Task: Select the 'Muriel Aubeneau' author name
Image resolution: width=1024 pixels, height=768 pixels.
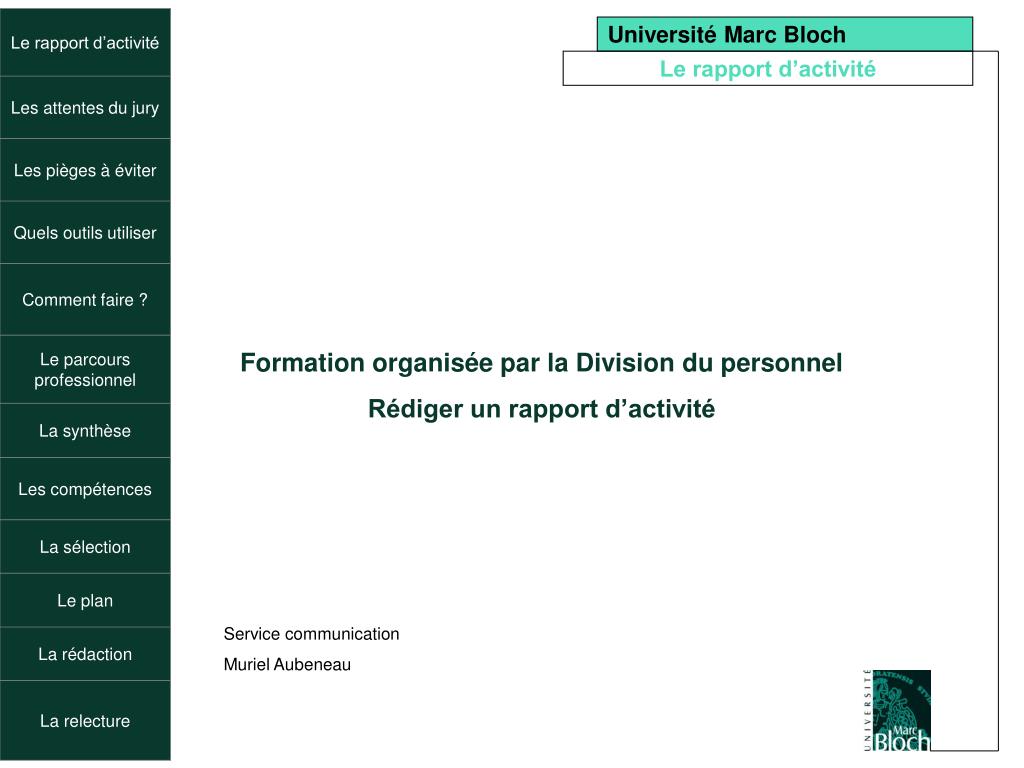Action: point(287,665)
